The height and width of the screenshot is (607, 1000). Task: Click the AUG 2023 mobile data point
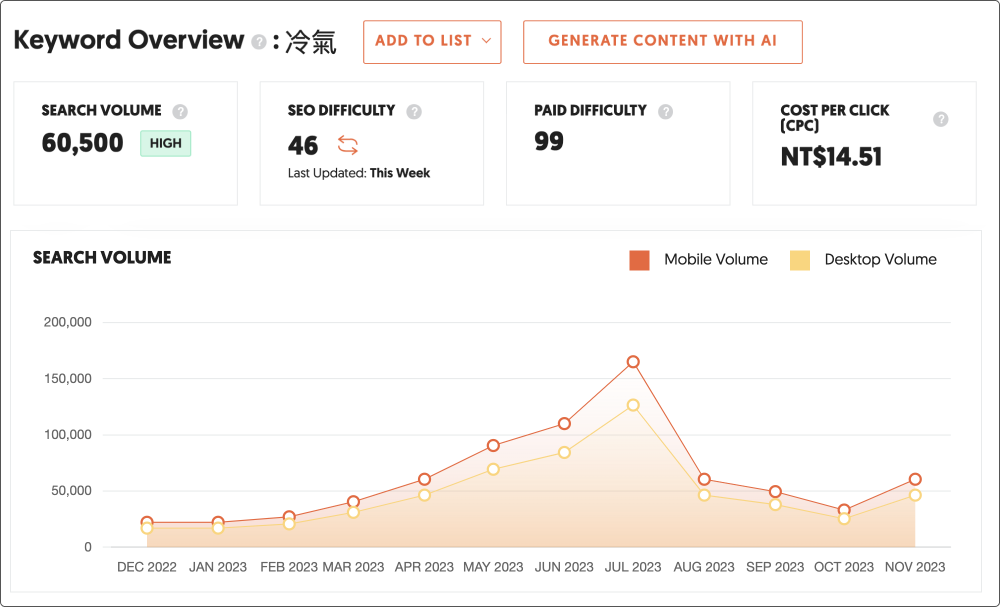(704, 480)
